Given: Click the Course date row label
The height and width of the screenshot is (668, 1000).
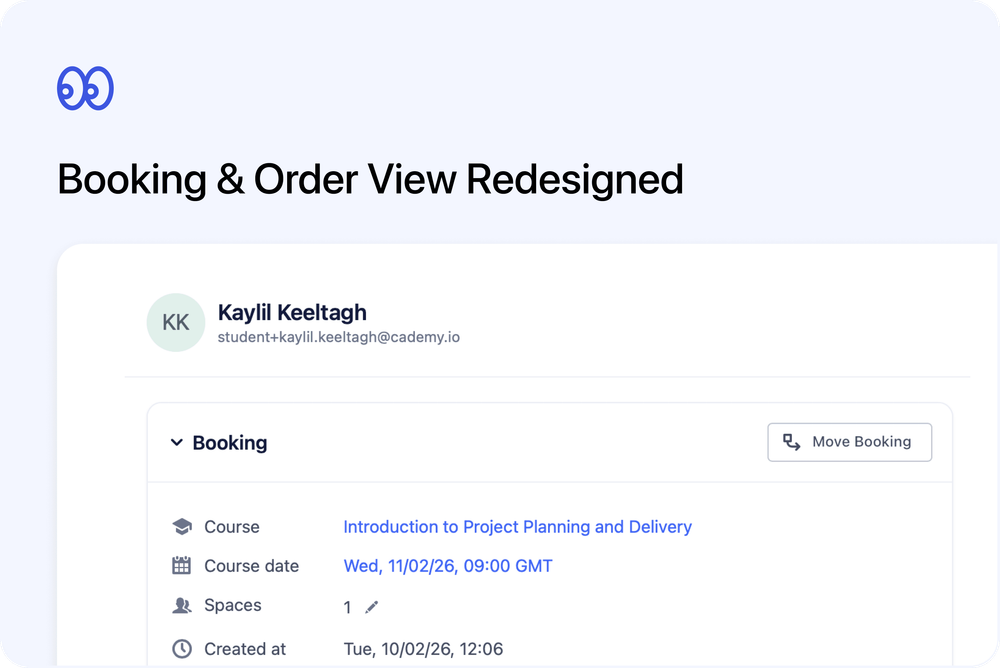Looking at the screenshot, I should pyautogui.click(x=251, y=565).
